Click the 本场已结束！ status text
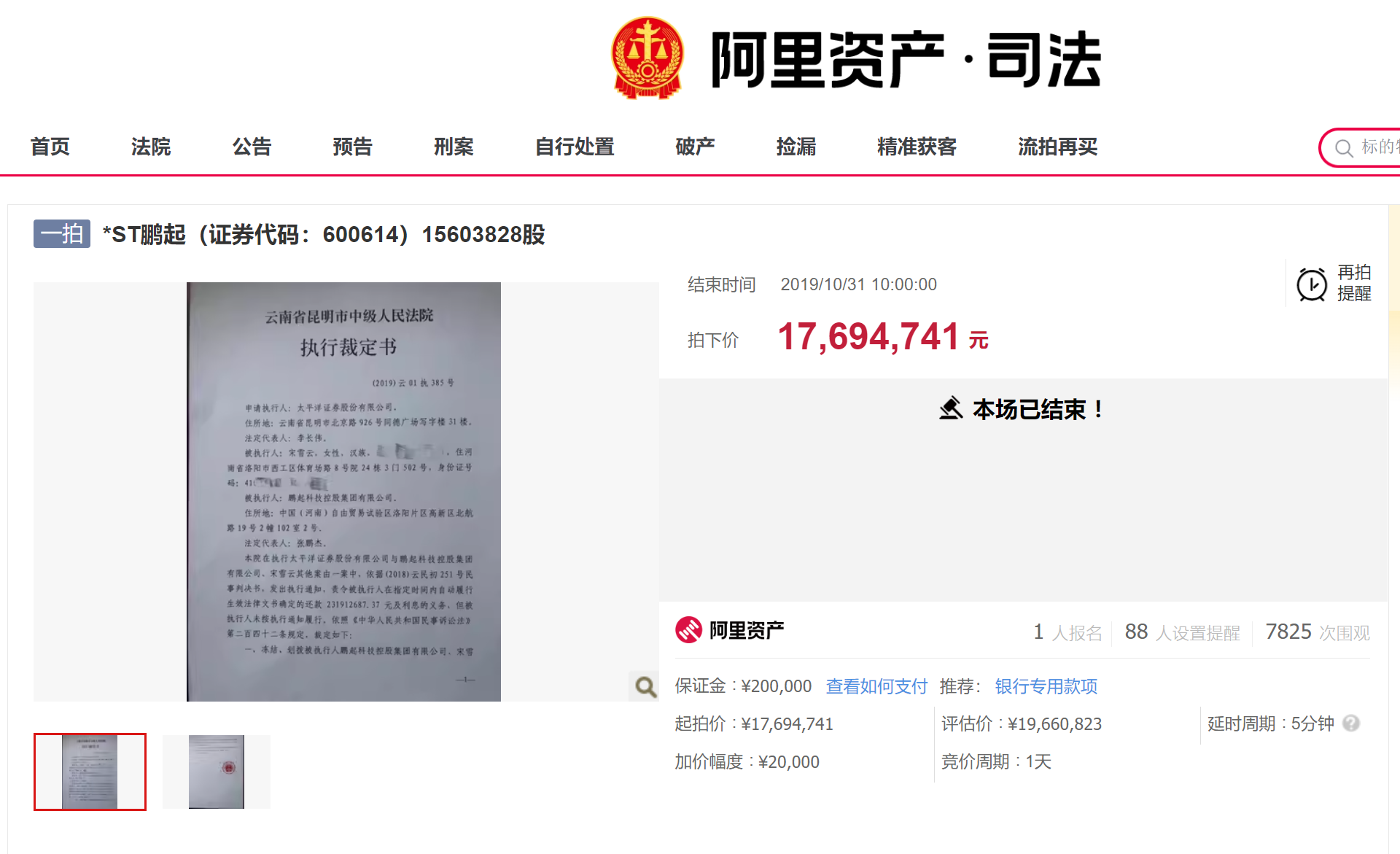 coord(1038,409)
